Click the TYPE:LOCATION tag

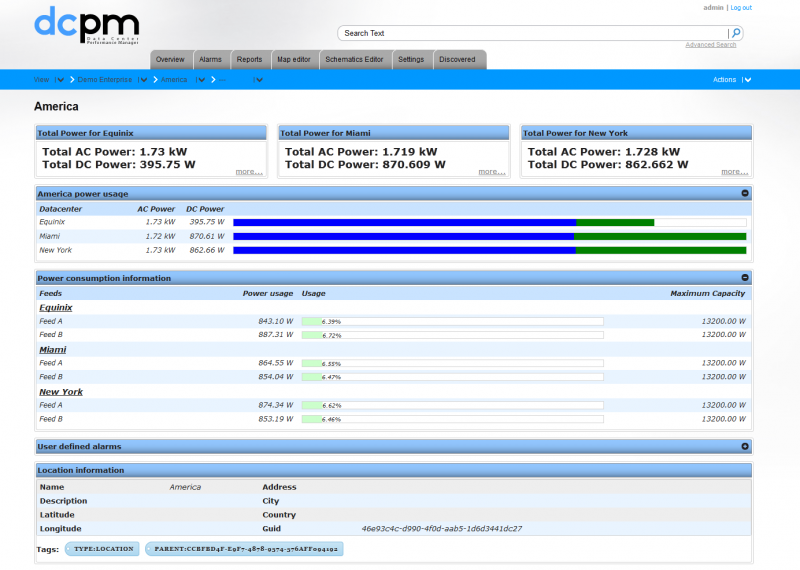(x=102, y=549)
